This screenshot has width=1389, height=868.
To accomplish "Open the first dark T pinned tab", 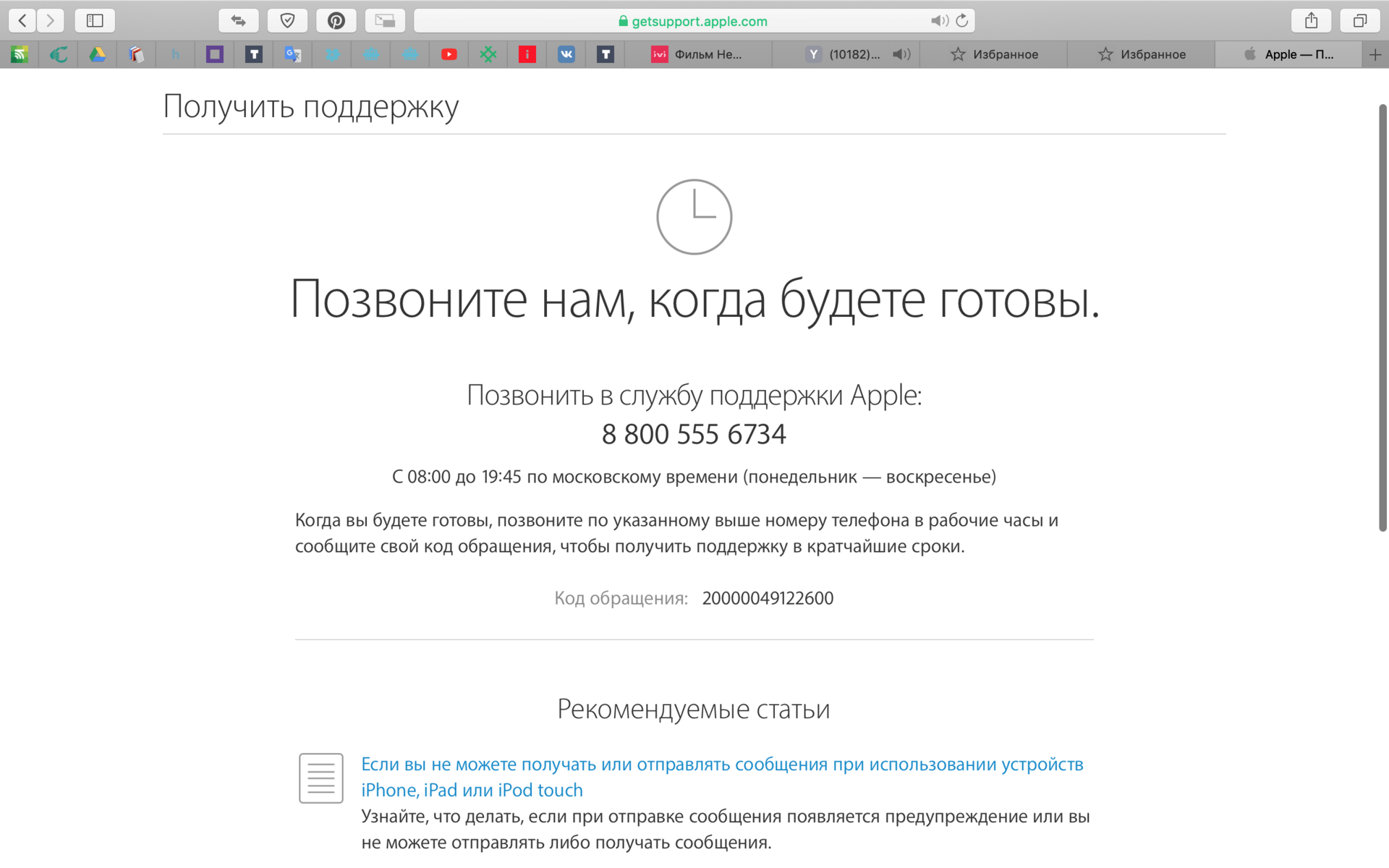I will tap(254, 54).
